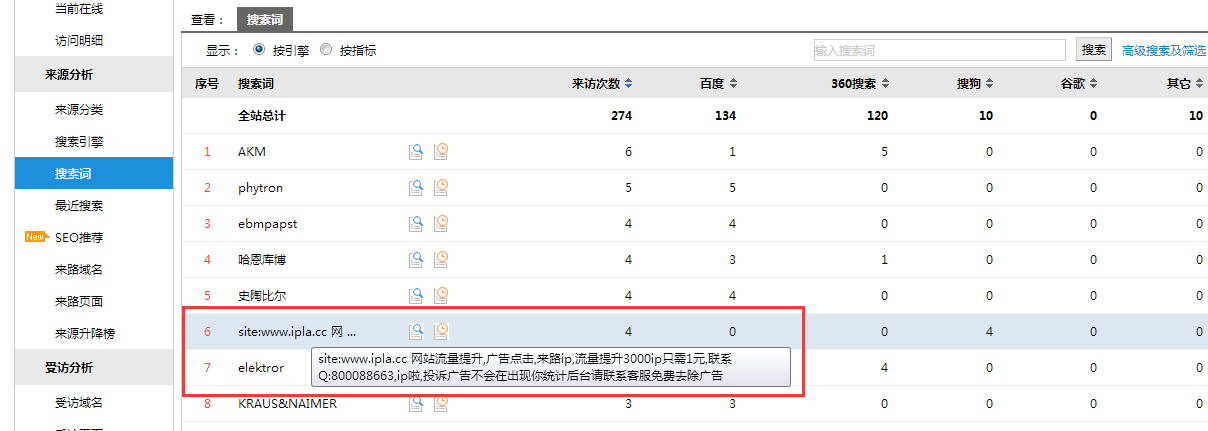The height and width of the screenshot is (431, 1208).
Task: Click the 搜索 button
Action: [1093, 50]
